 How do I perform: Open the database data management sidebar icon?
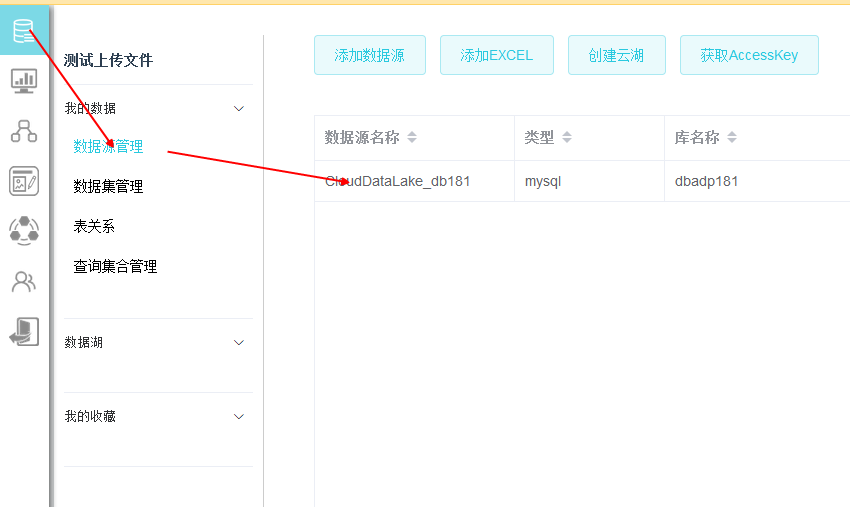pyautogui.click(x=23, y=31)
